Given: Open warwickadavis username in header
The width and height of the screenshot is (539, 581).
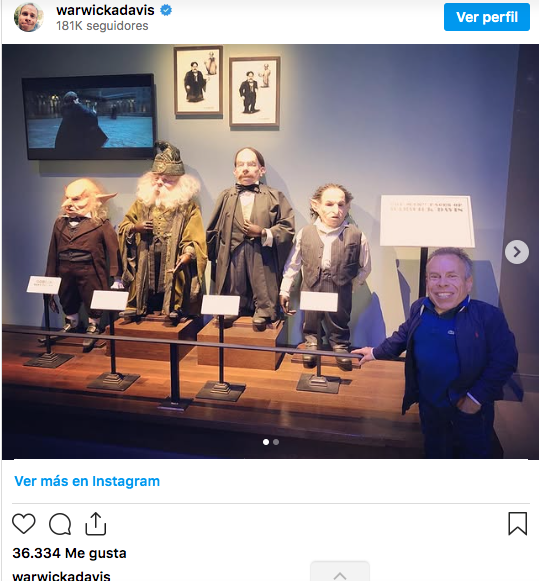Looking at the screenshot, I should (105, 10).
